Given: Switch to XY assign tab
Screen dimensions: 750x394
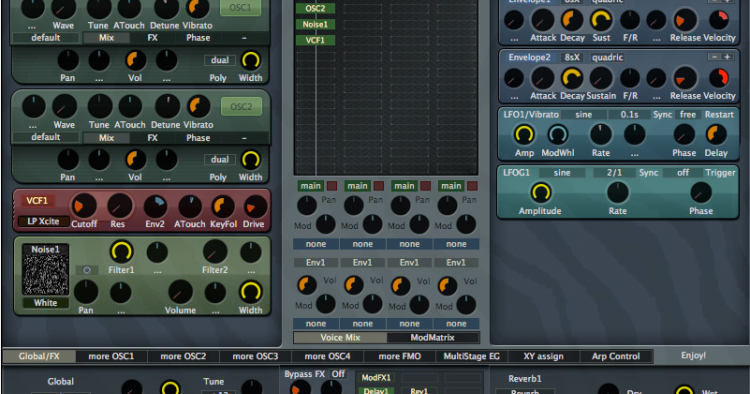Looking at the screenshot, I should pyautogui.click(x=543, y=356).
